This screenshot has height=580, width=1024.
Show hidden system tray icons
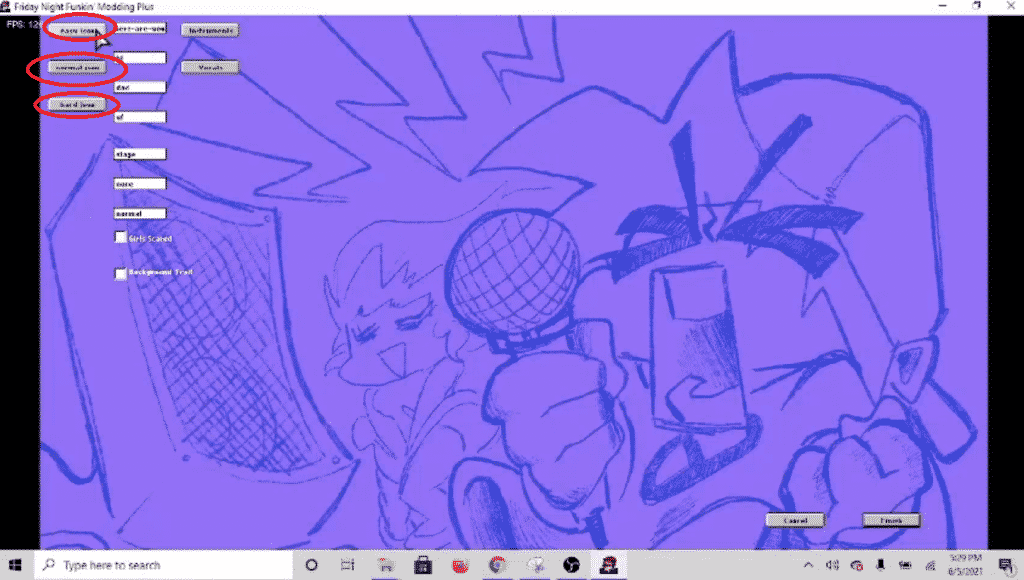point(810,564)
